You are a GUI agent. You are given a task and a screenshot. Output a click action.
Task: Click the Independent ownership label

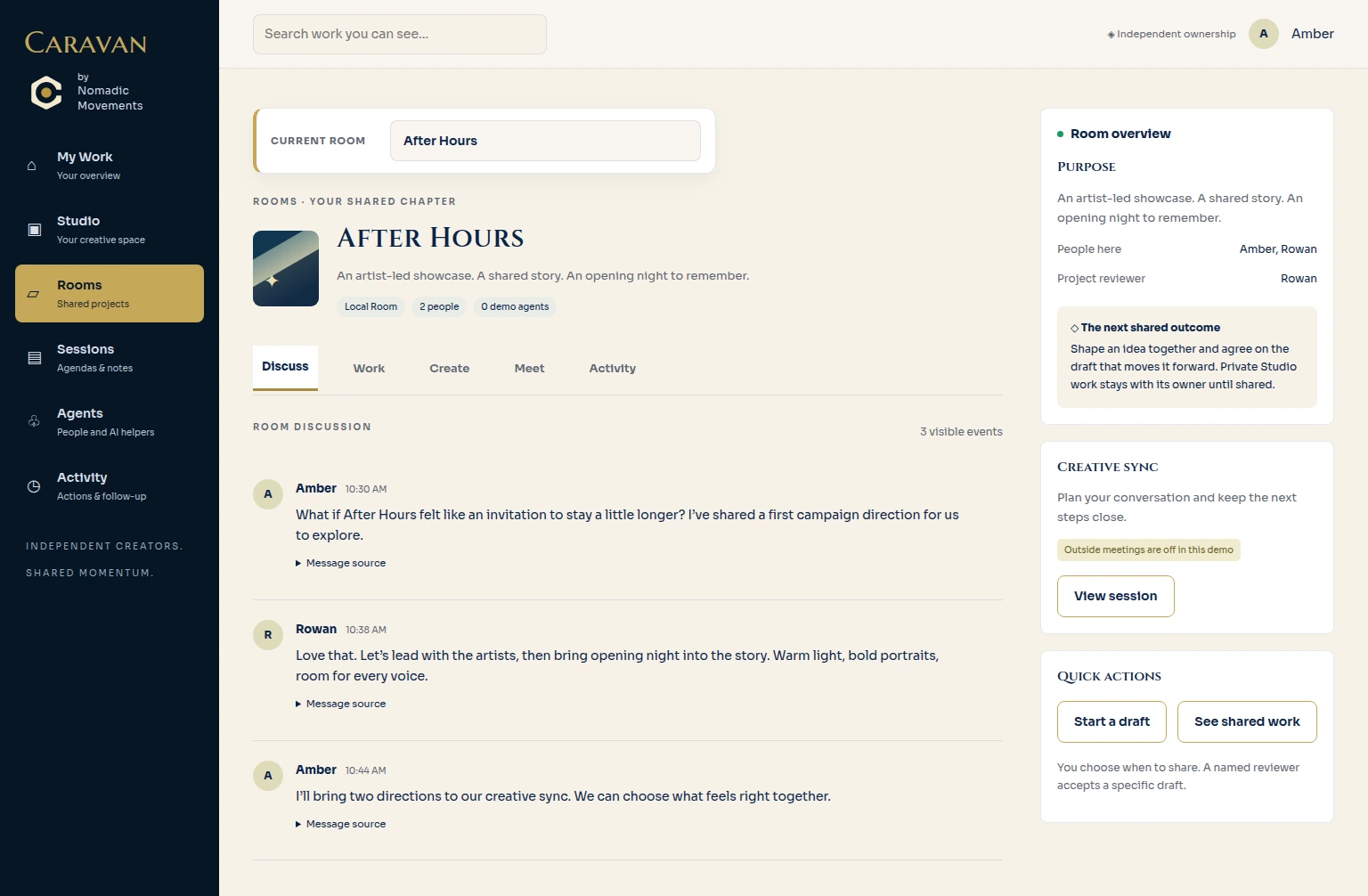click(1171, 34)
